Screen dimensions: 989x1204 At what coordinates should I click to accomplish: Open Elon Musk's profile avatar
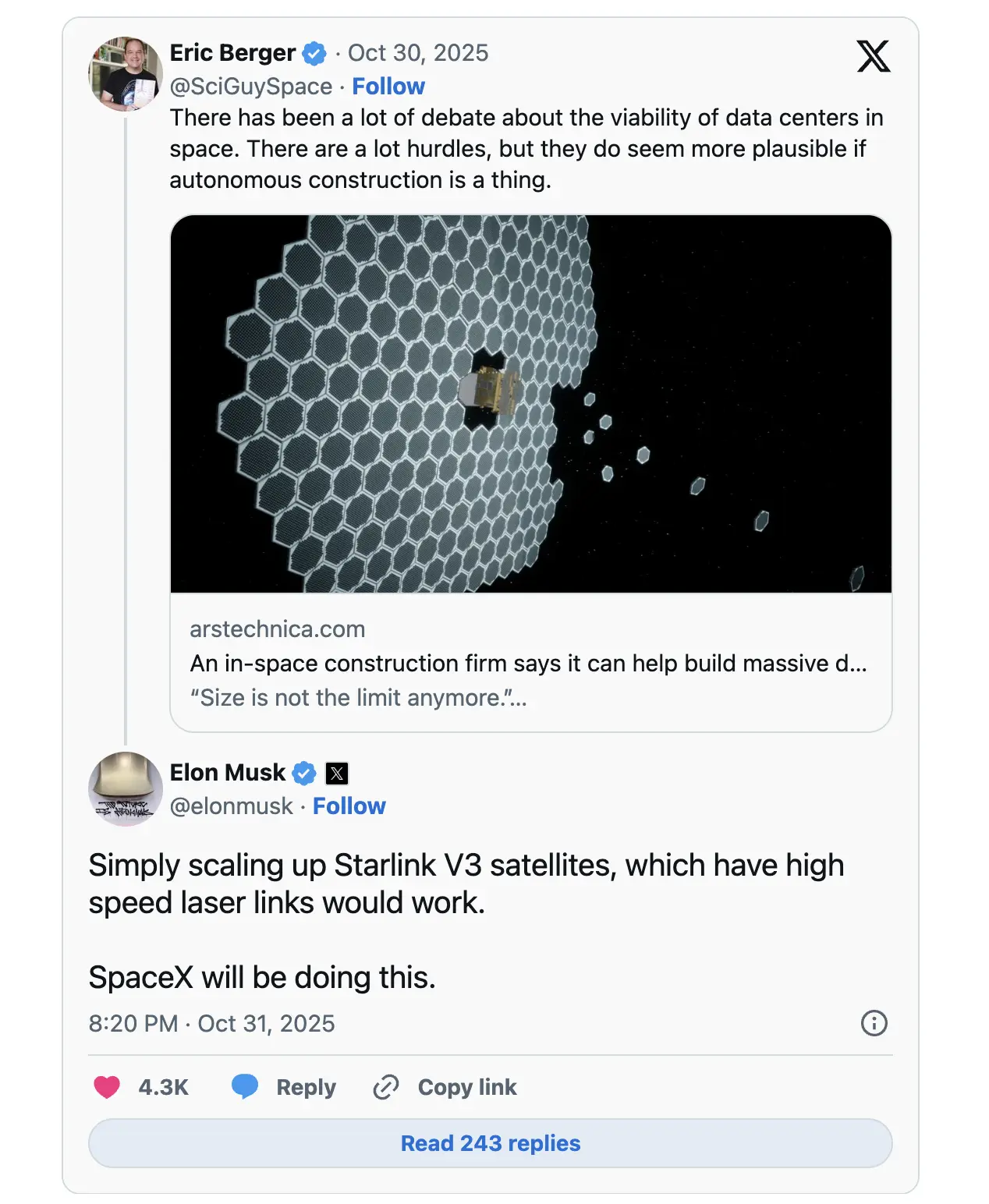pyautogui.click(x=126, y=788)
